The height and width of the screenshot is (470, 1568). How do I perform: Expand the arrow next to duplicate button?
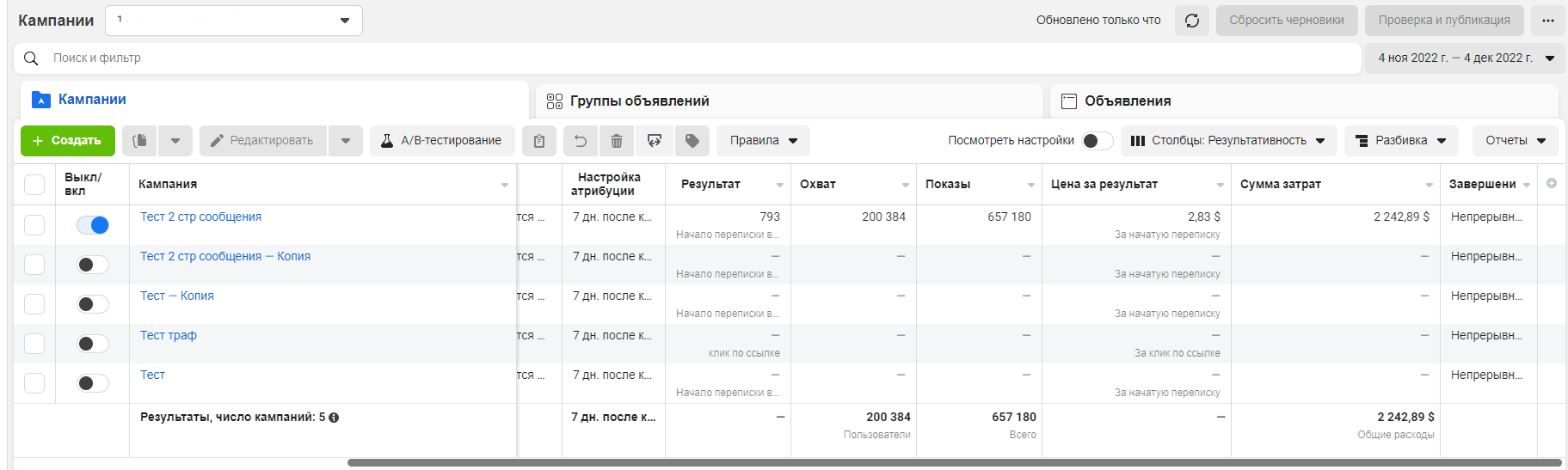pos(175,141)
